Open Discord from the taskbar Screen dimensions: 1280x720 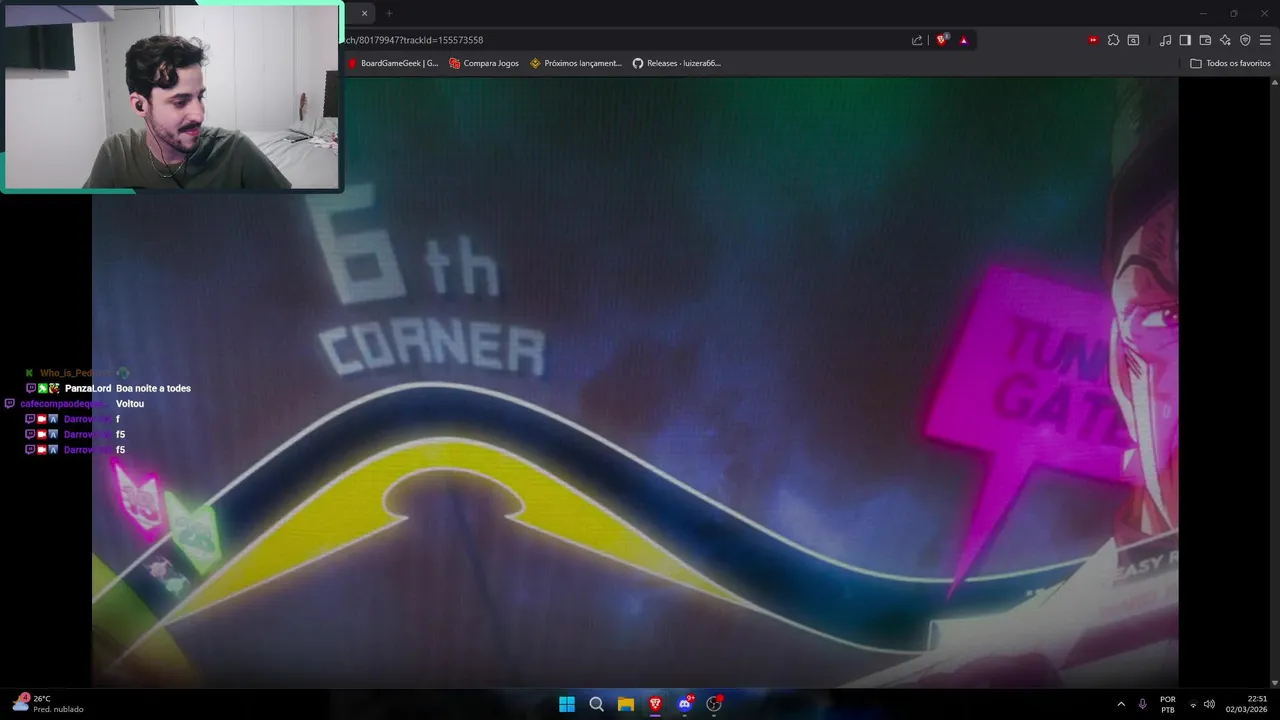tap(685, 704)
